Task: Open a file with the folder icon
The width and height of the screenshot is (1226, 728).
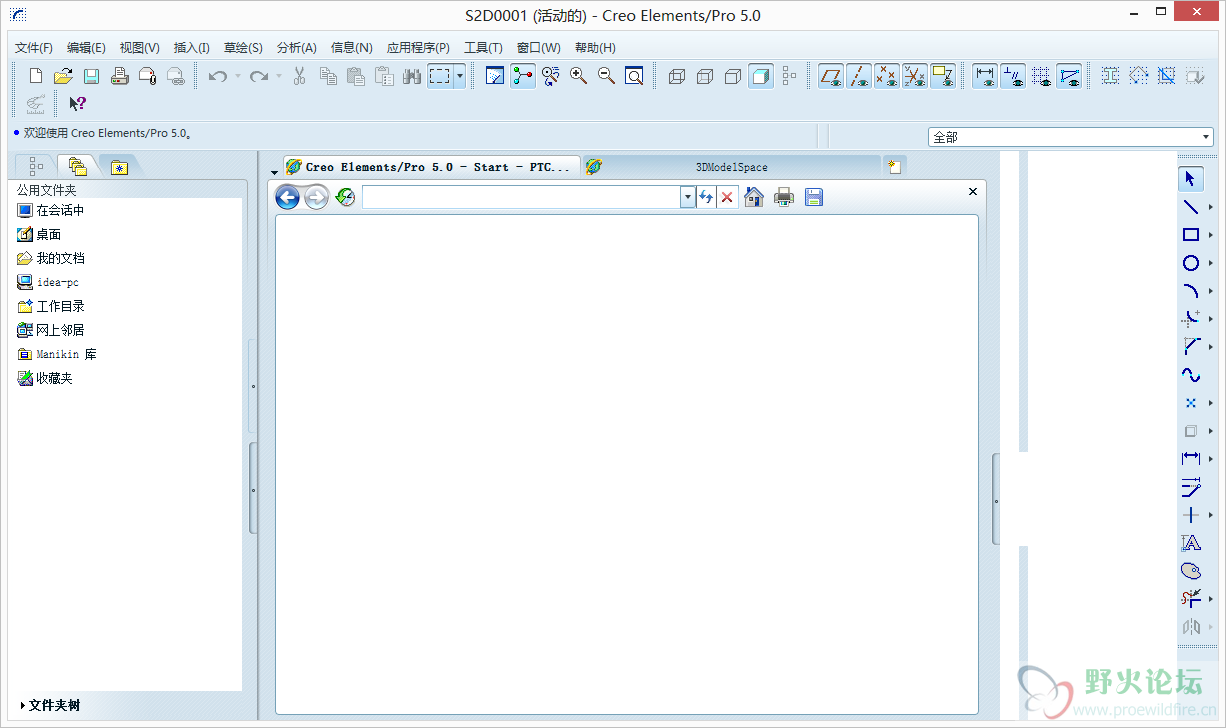Action: pos(63,76)
